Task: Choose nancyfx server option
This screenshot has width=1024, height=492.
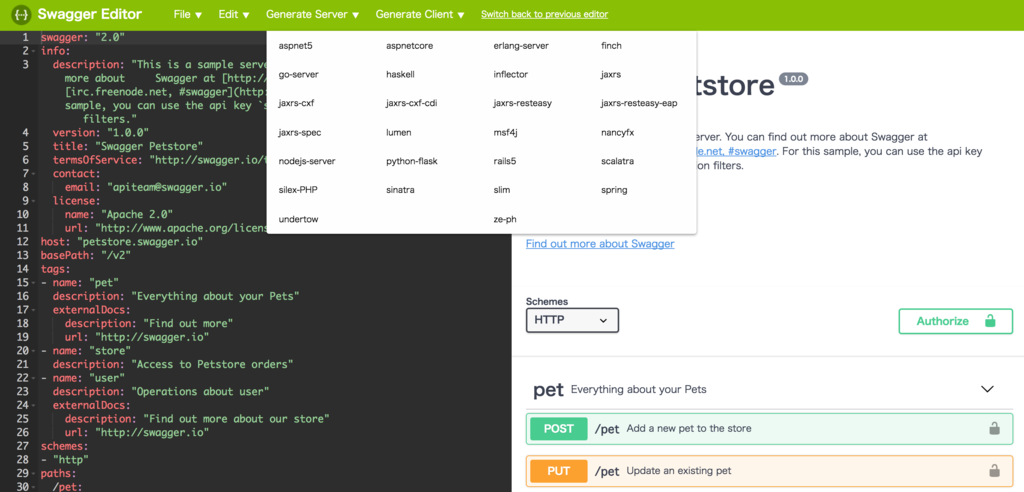Action: click(x=617, y=132)
